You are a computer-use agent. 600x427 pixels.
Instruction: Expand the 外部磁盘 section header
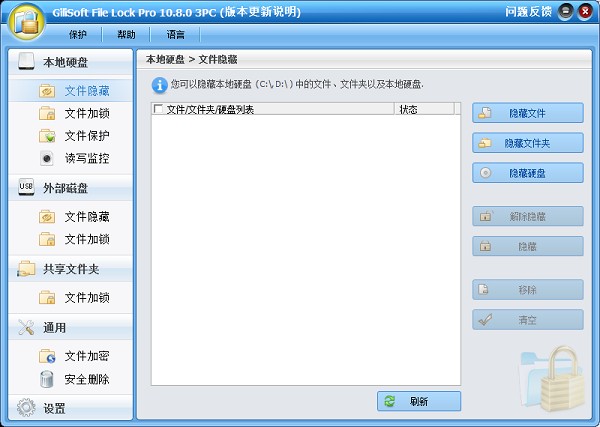[66, 188]
